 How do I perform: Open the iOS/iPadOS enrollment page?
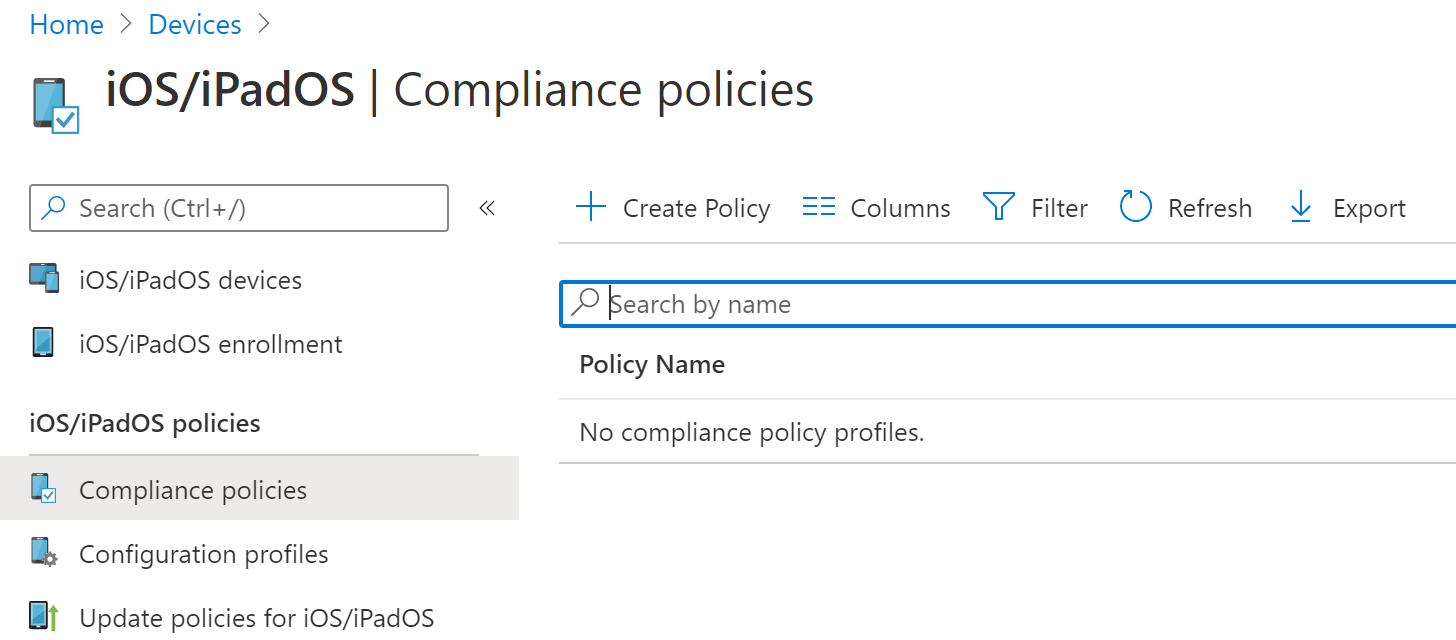210,344
